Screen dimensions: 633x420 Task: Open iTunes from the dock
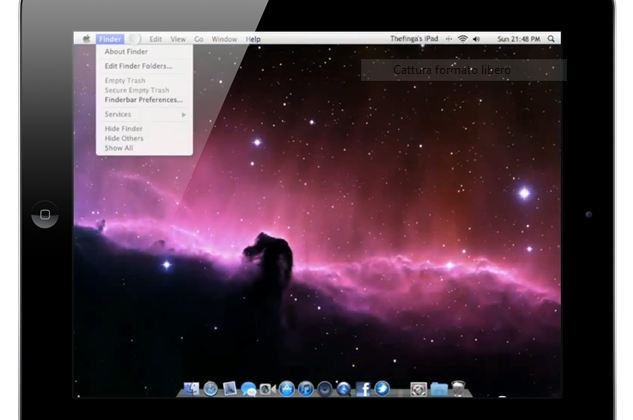306,388
